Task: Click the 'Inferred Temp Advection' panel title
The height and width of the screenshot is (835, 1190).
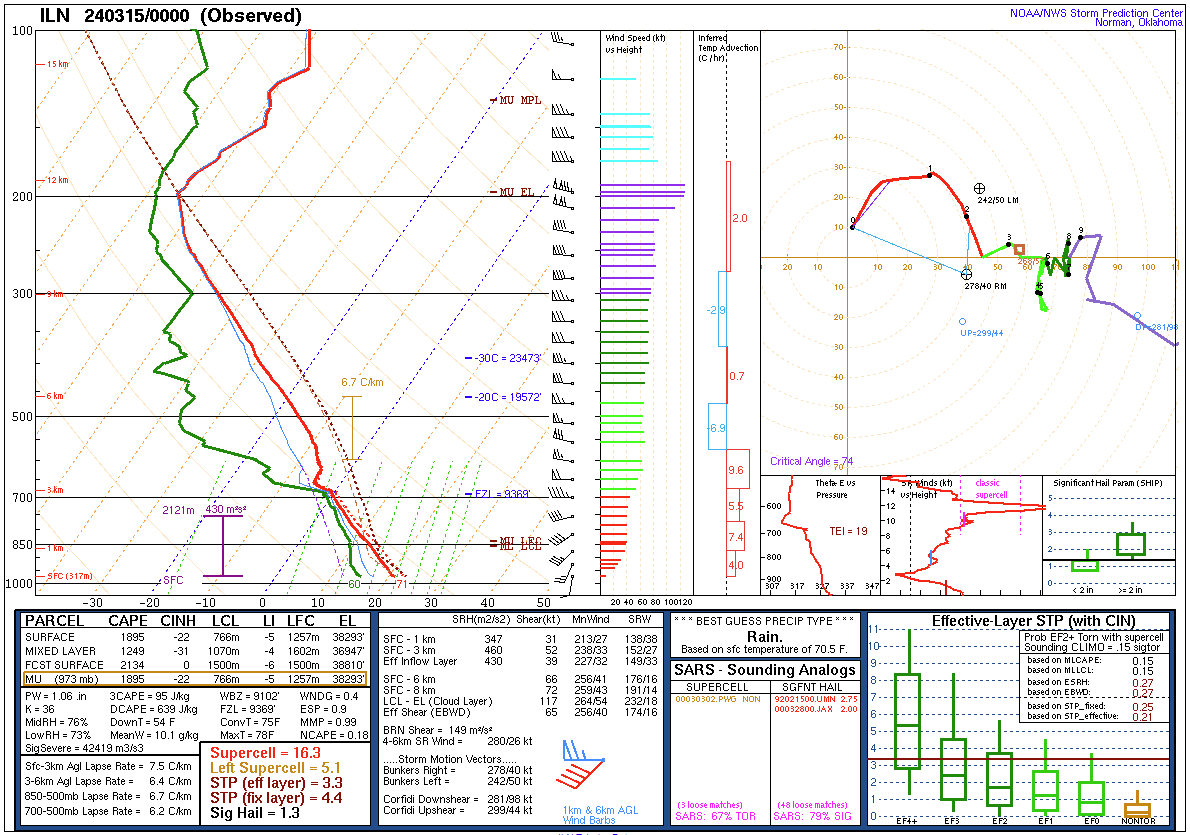Action: click(728, 47)
